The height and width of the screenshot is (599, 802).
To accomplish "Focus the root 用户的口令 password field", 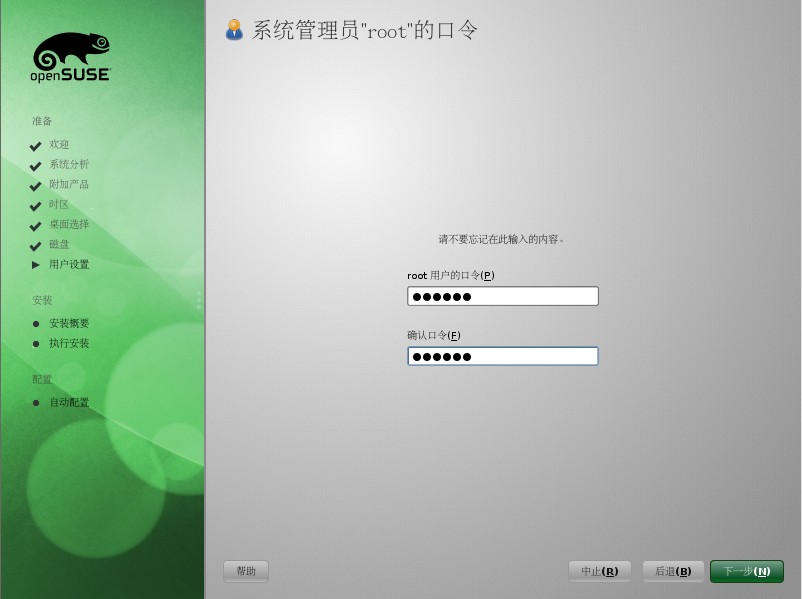I will (503, 296).
